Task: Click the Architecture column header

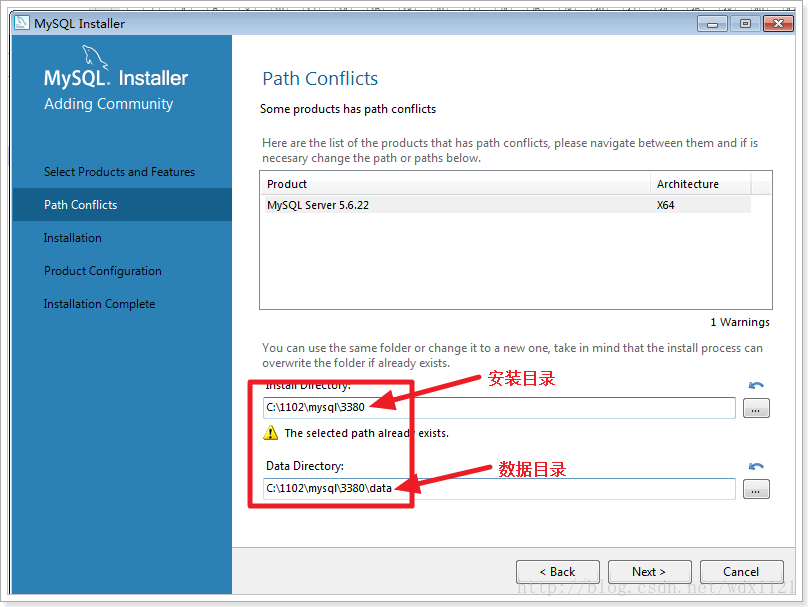Action: (x=701, y=184)
